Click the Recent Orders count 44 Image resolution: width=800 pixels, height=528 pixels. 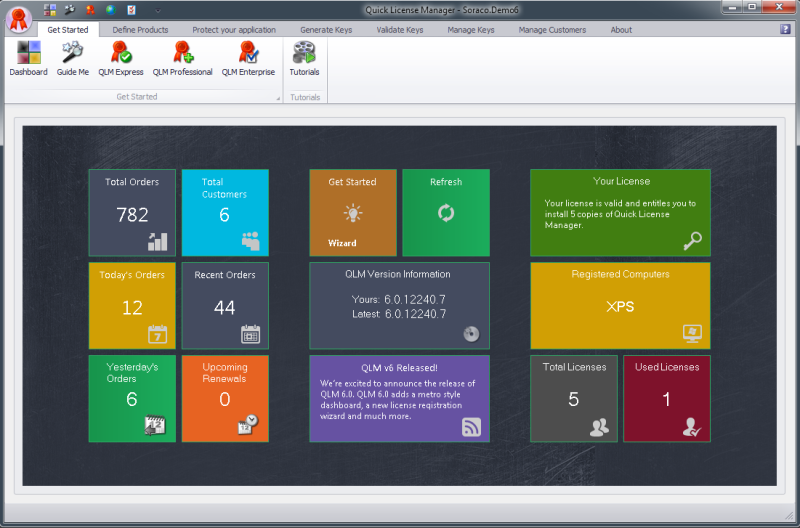pyautogui.click(x=224, y=307)
